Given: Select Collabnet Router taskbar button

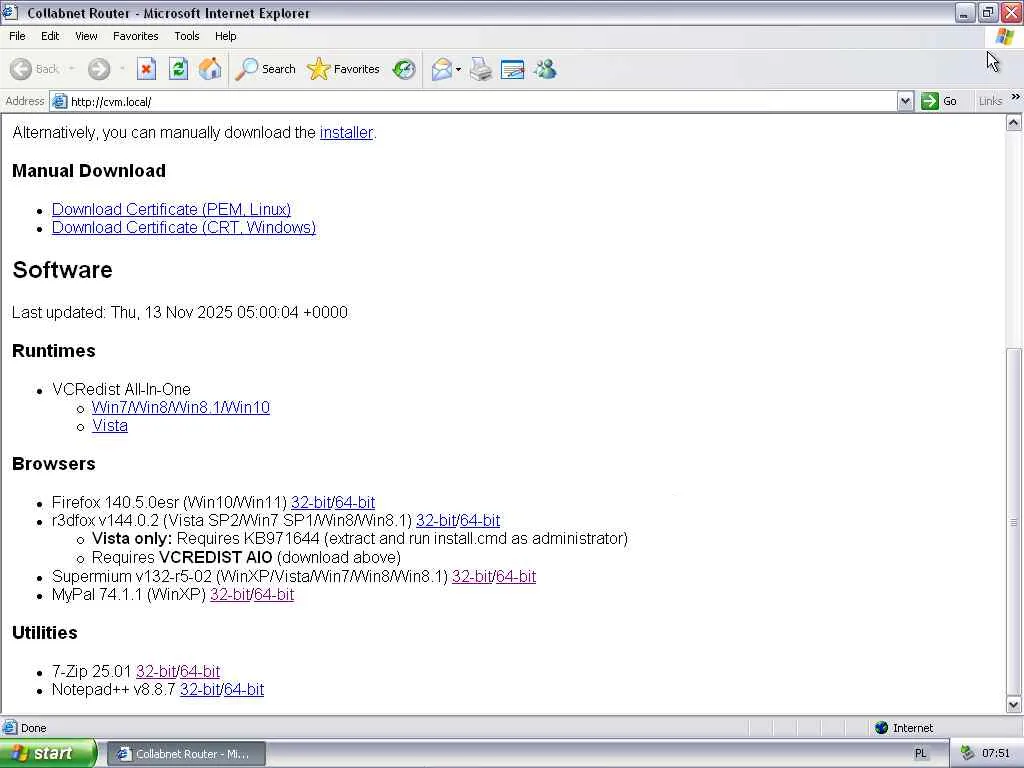Looking at the screenshot, I should pyautogui.click(x=185, y=754).
